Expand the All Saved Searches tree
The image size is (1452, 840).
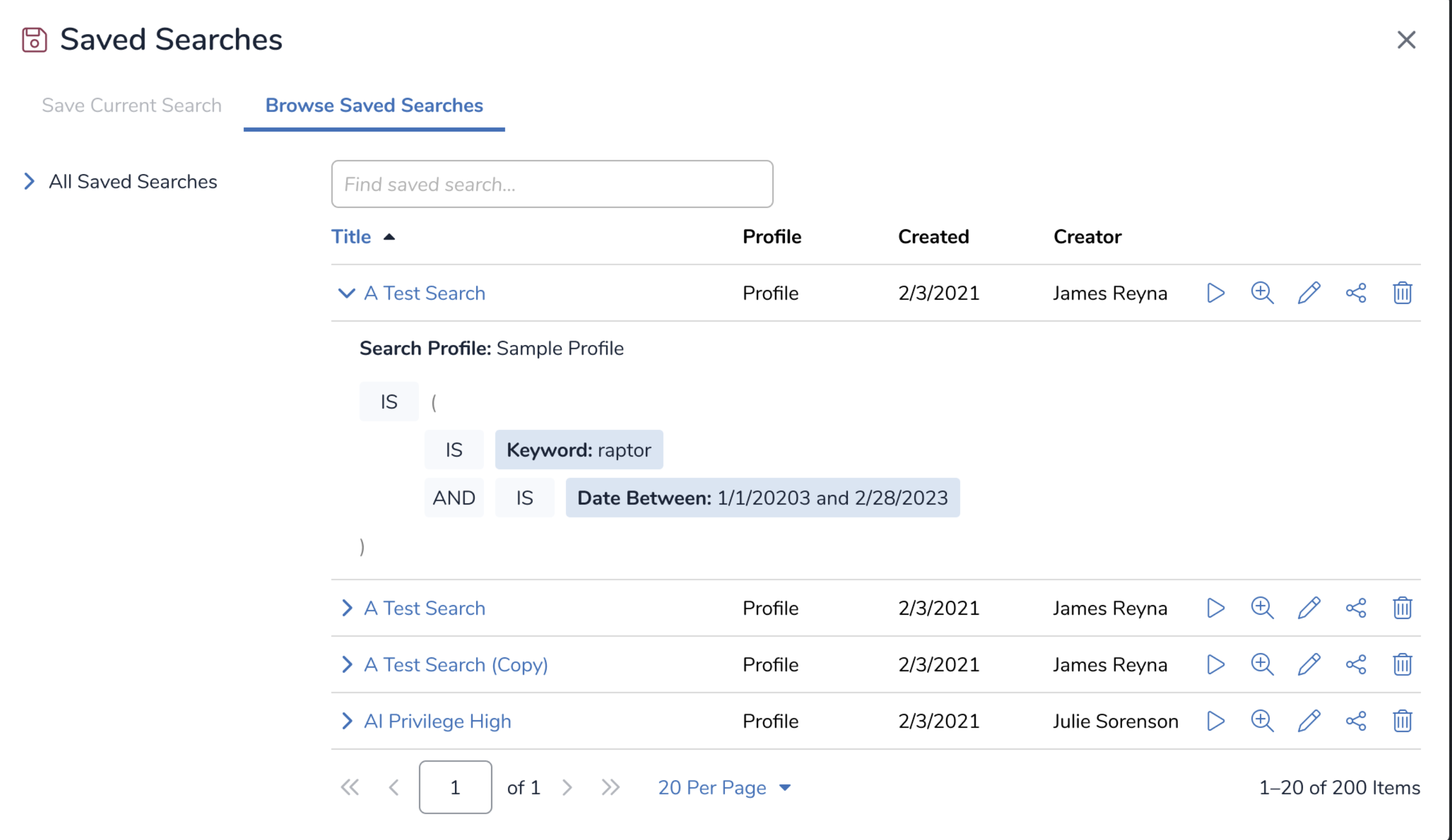pos(29,182)
